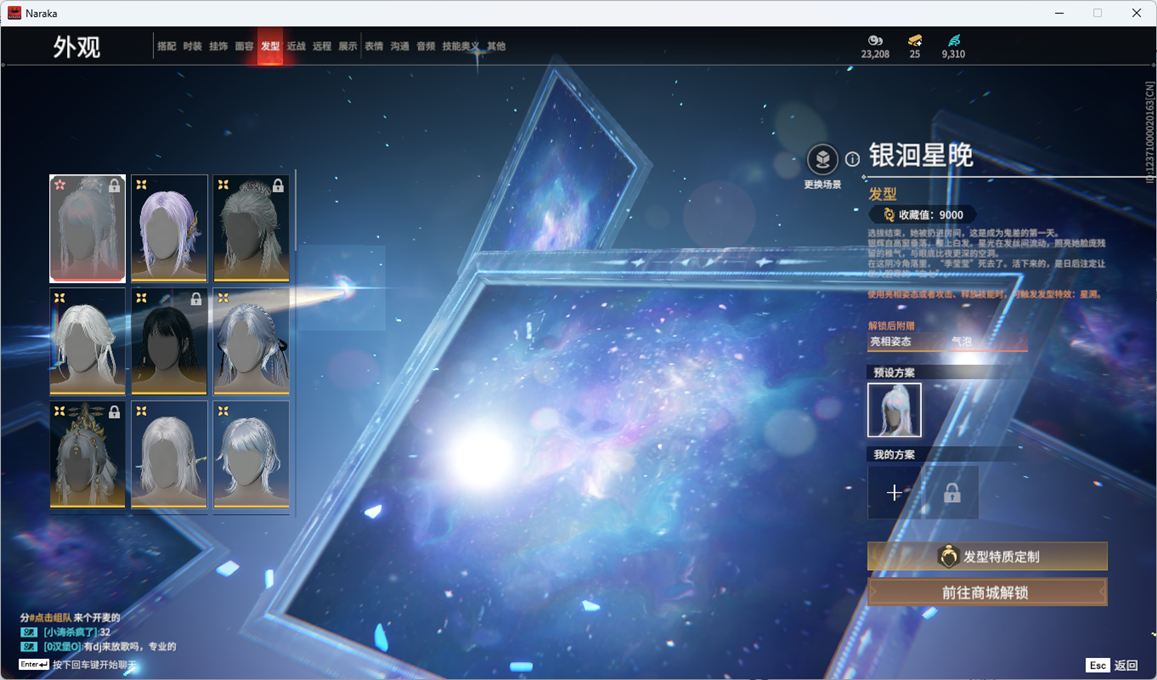Open the 远程 tab
The height and width of the screenshot is (680, 1157).
322,46
